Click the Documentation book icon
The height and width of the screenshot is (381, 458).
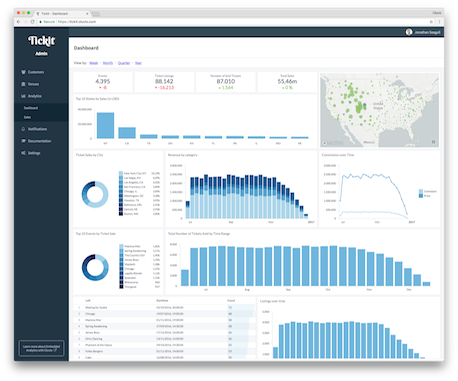click(x=23, y=141)
